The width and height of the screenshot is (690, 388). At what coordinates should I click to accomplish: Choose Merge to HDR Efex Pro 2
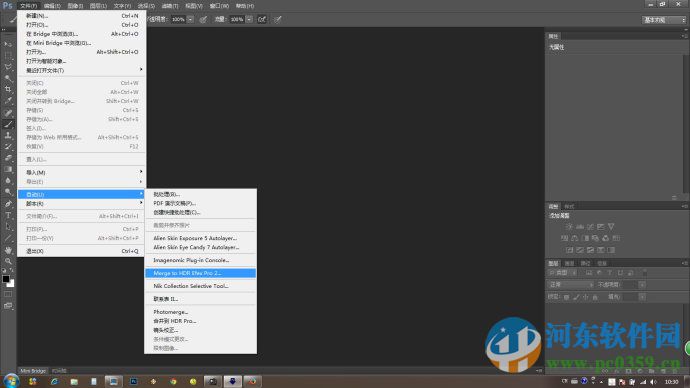click(x=200, y=273)
